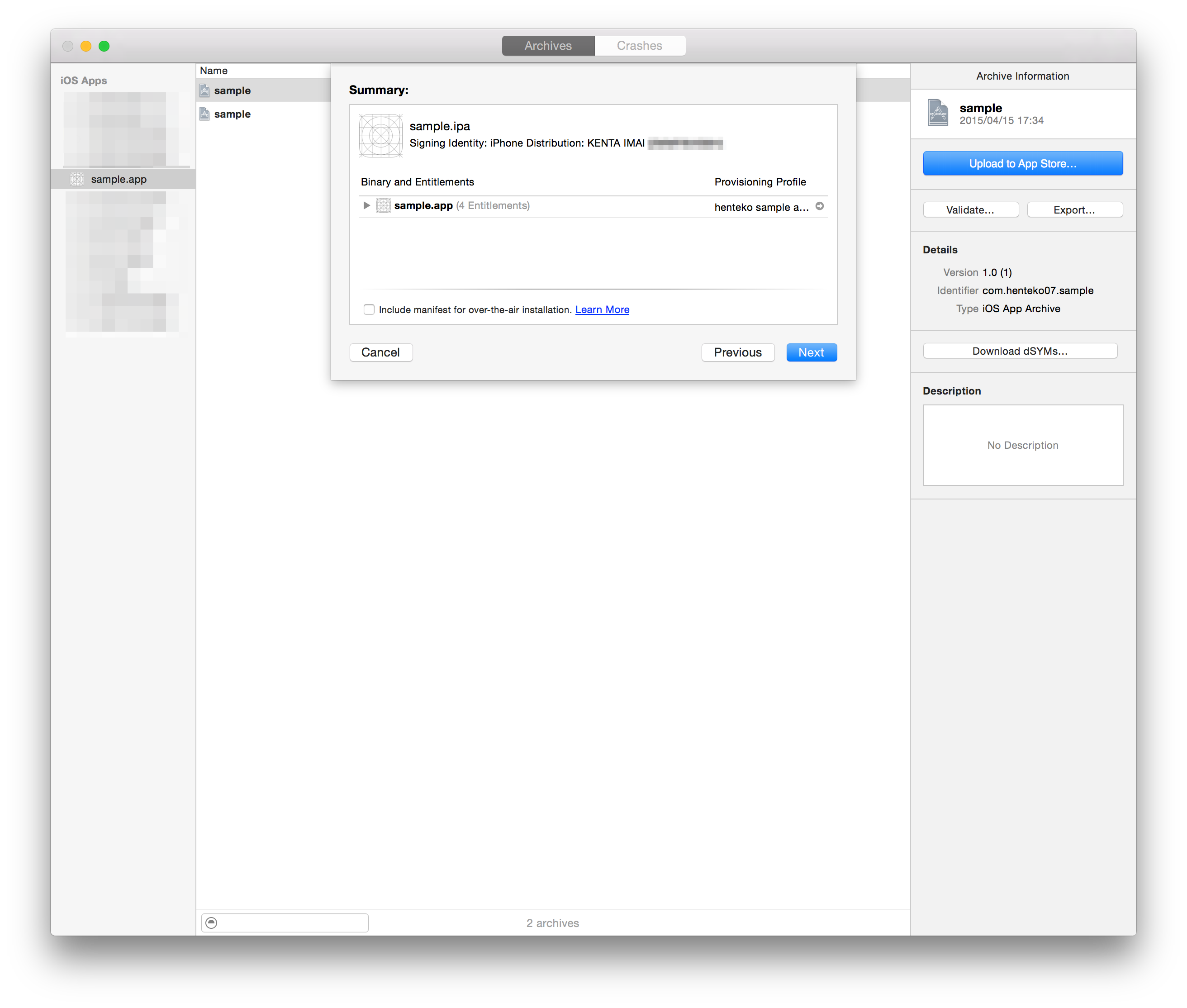Screen dimensions: 1187x1008
Task: Select the sample.app icon in the iOS Apps sidebar
Action: pyautogui.click(x=78, y=179)
